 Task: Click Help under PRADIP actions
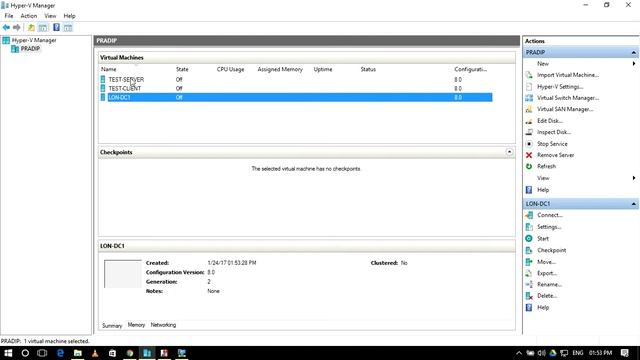pyautogui.click(x=543, y=190)
